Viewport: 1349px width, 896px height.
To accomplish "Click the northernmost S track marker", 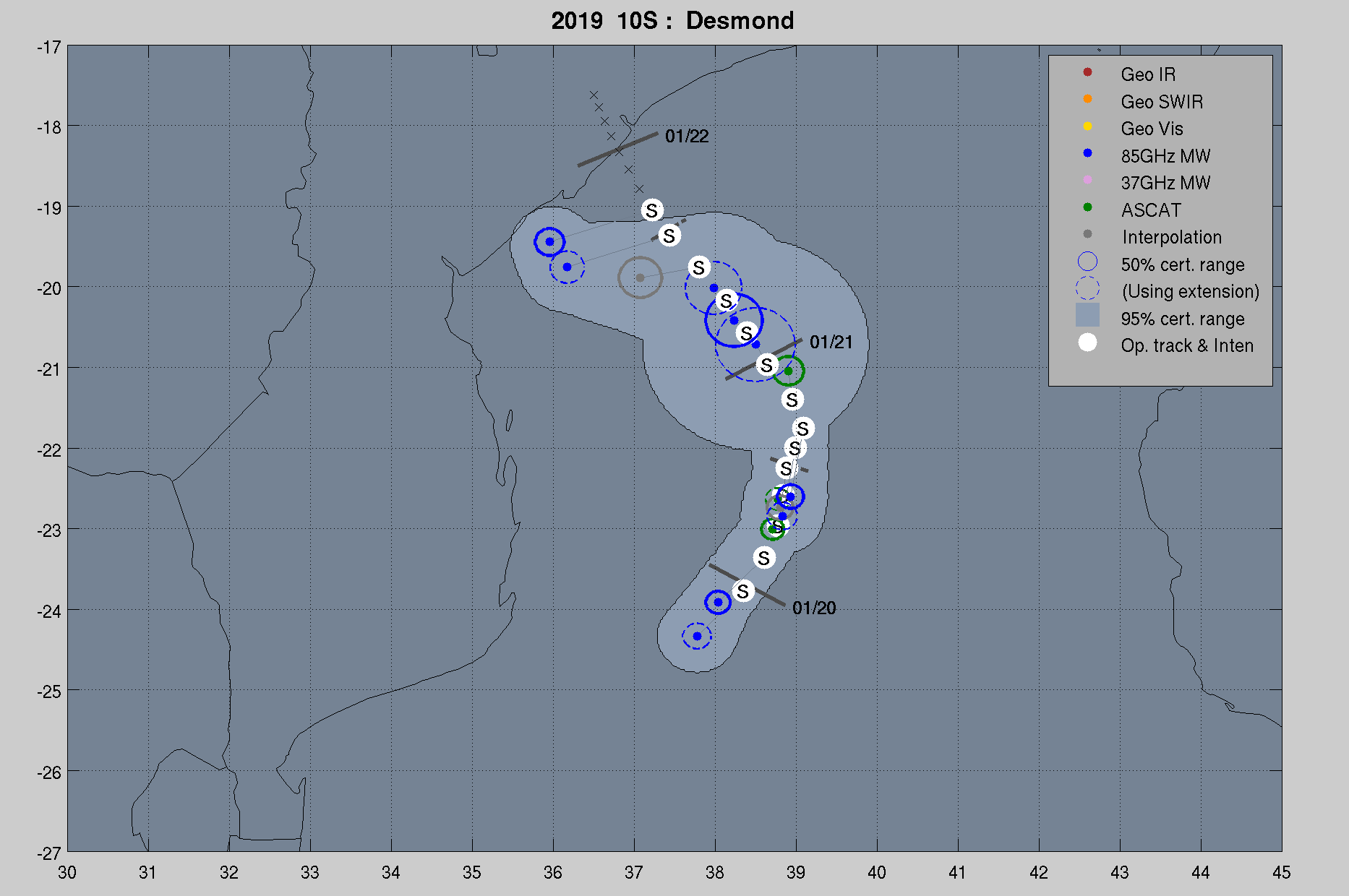I will click(652, 210).
